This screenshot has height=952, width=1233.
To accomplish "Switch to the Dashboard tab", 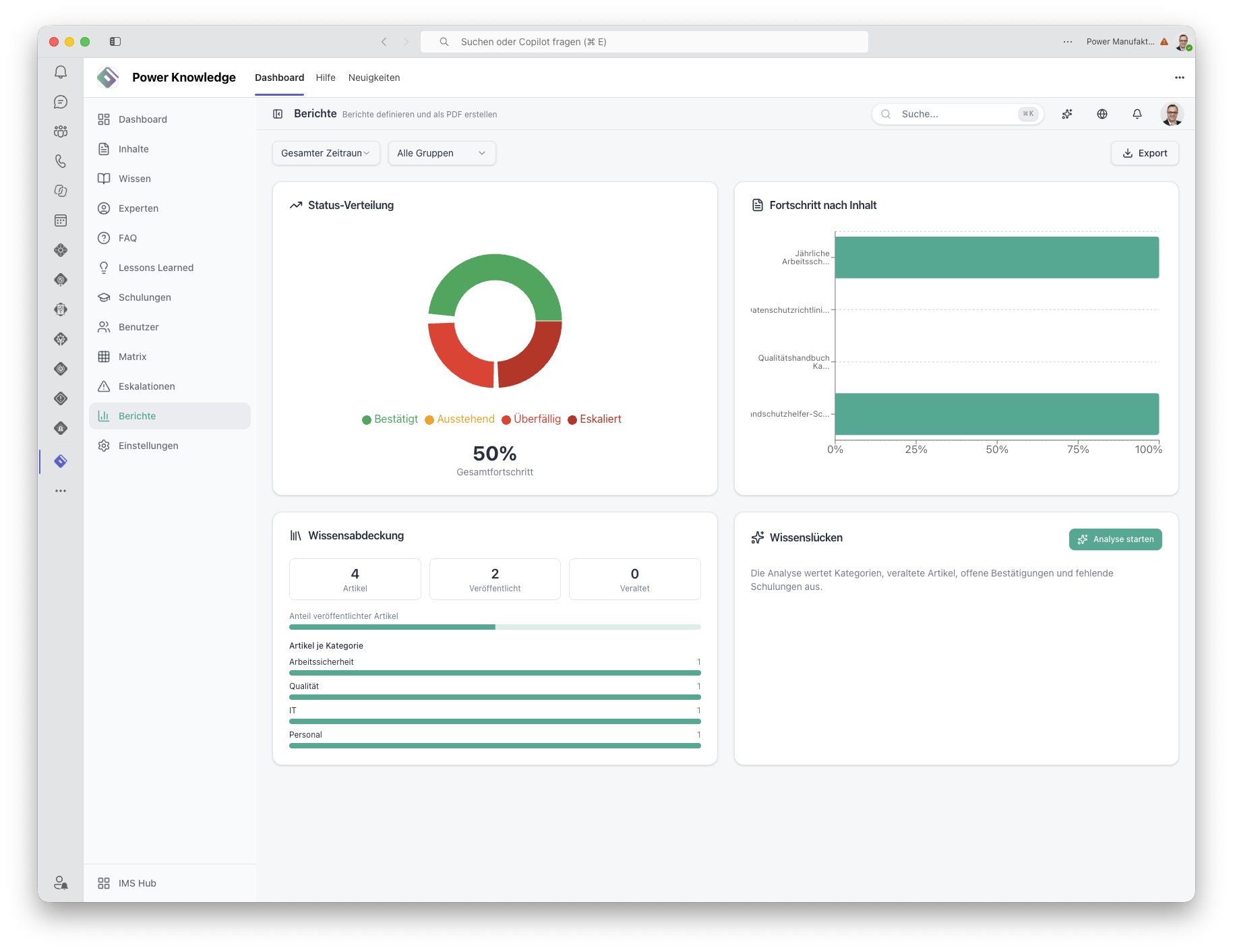I will click(x=279, y=78).
